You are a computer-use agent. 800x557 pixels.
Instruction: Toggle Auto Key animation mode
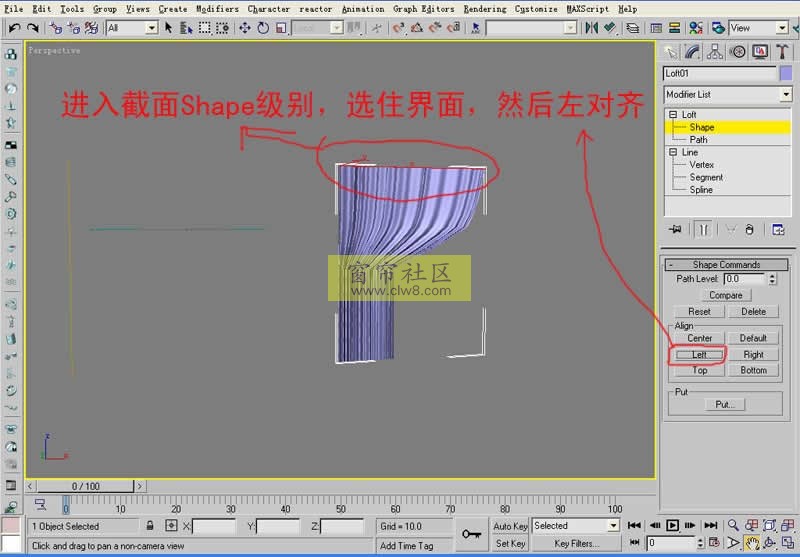(510, 526)
